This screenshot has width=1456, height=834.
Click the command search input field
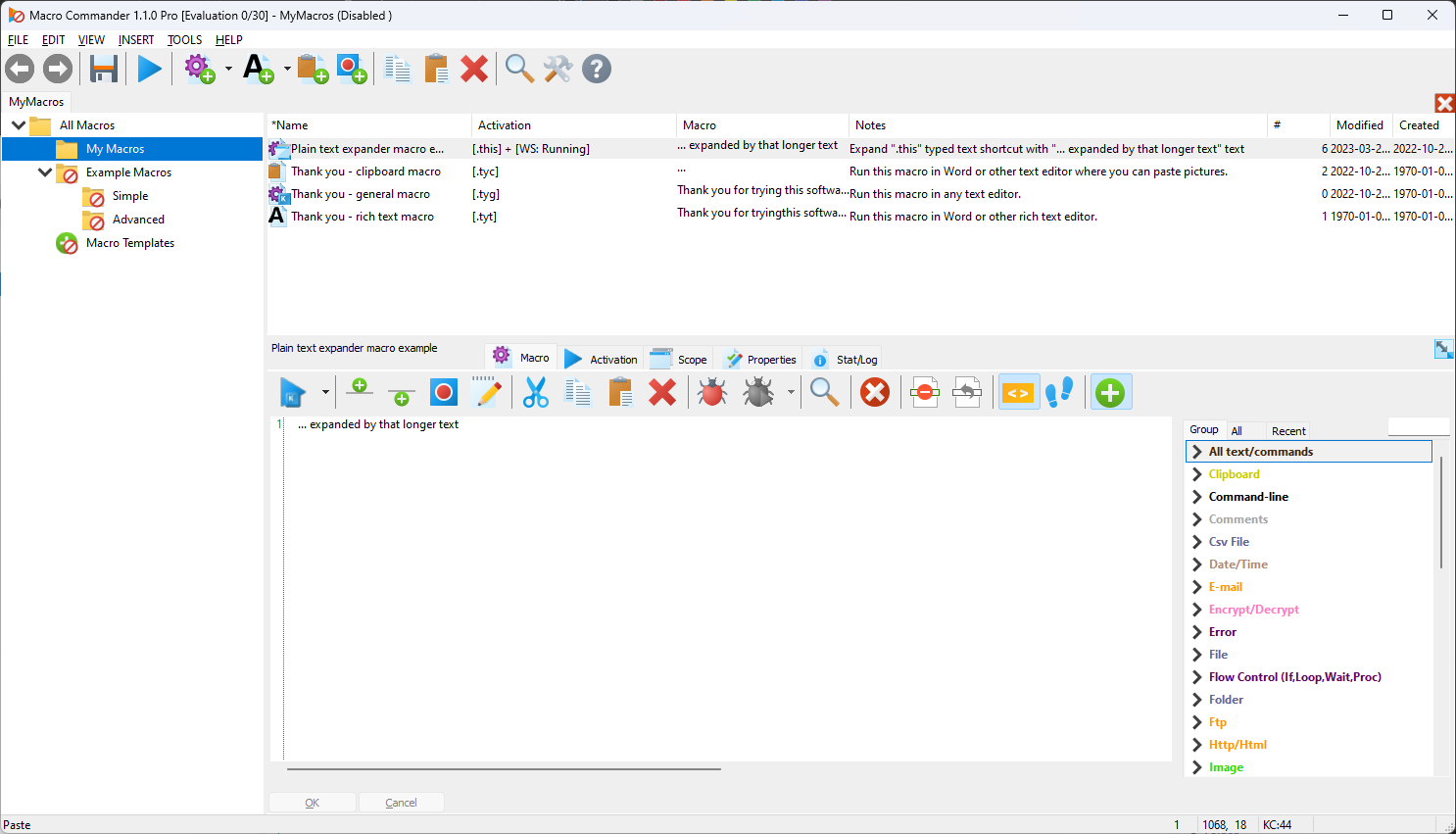[x=1418, y=427]
